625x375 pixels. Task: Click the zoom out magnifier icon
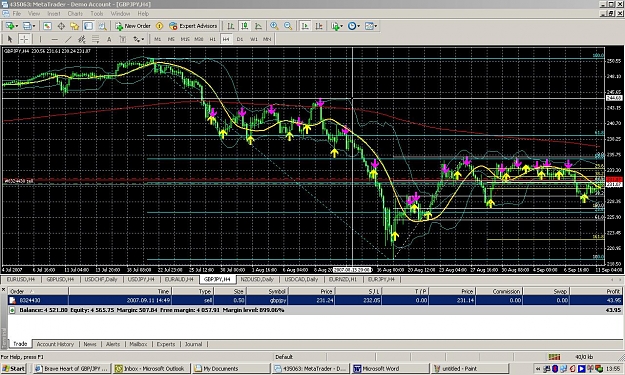(x=288, y=26)
